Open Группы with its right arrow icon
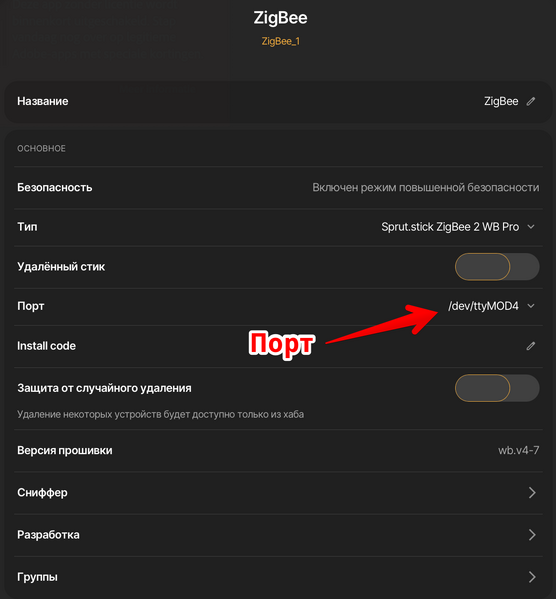 click(x=532, y=576)
